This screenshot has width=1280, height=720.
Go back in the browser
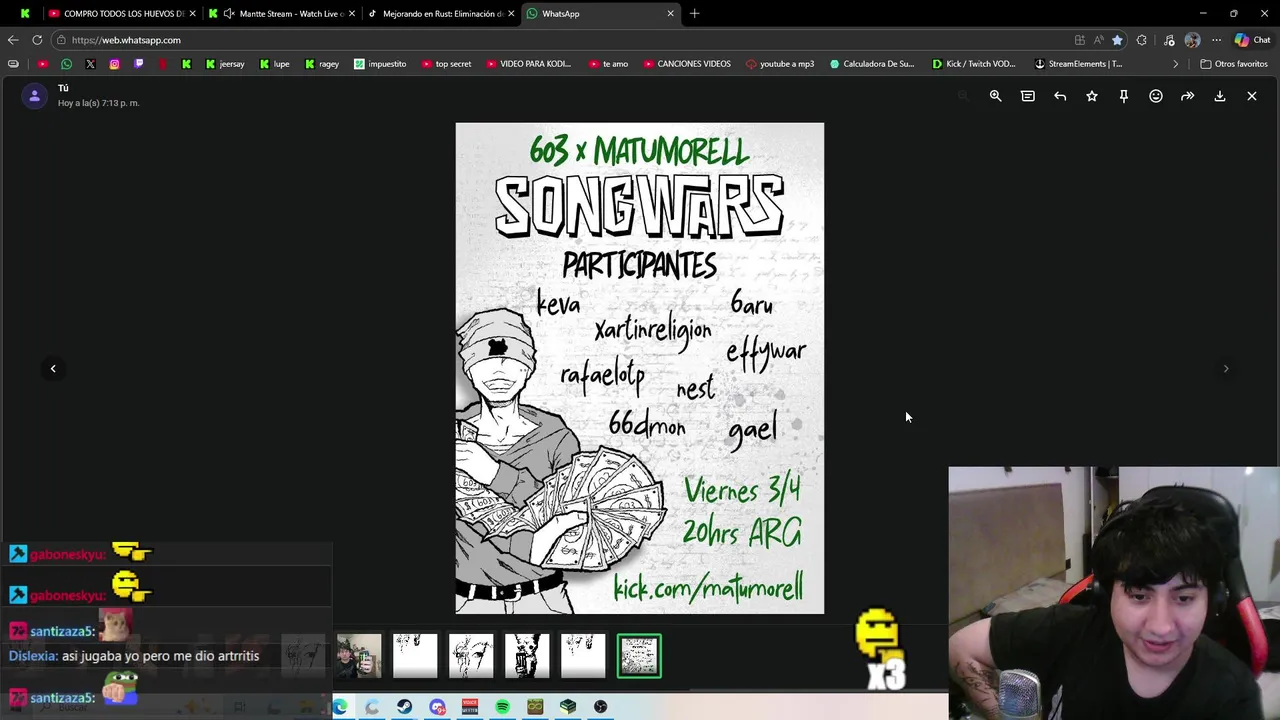click(x=13, y=40)
